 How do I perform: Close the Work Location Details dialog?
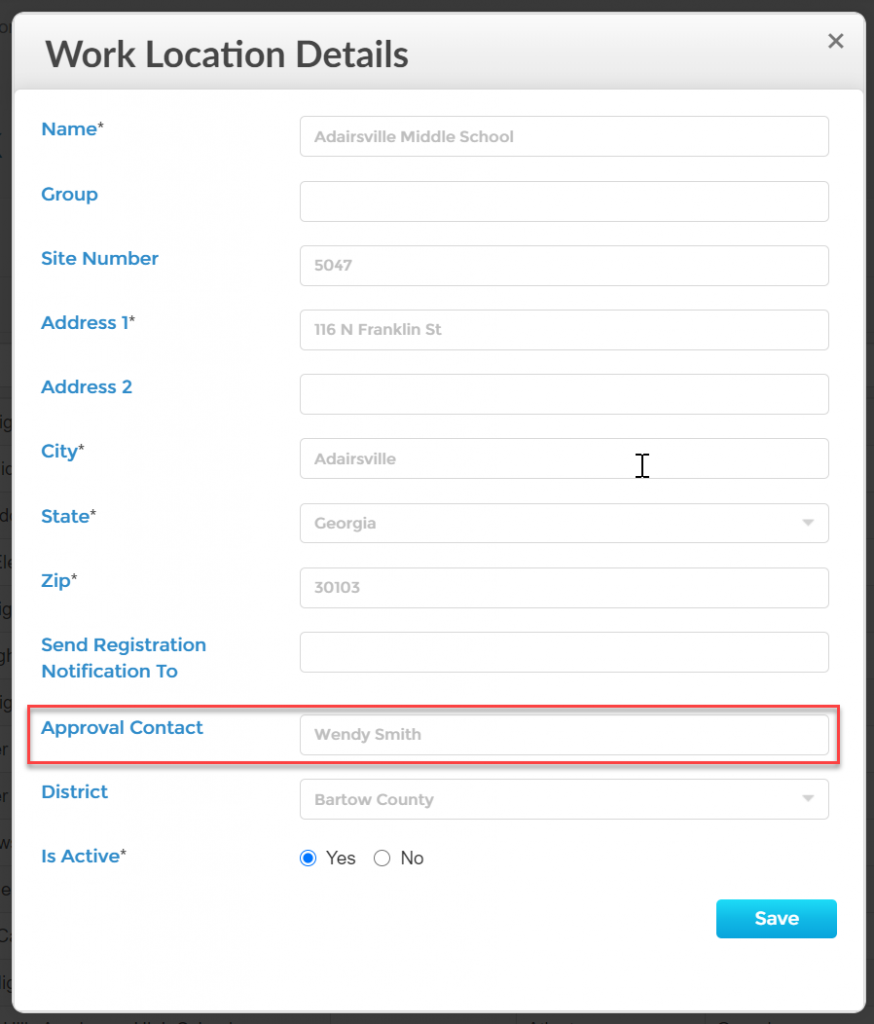[836, 41]
